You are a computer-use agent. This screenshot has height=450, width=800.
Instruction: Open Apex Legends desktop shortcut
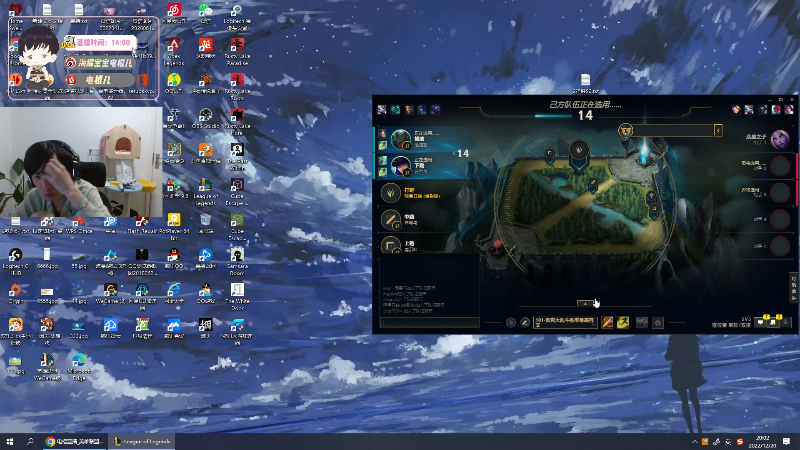click(x=174, y=52)
